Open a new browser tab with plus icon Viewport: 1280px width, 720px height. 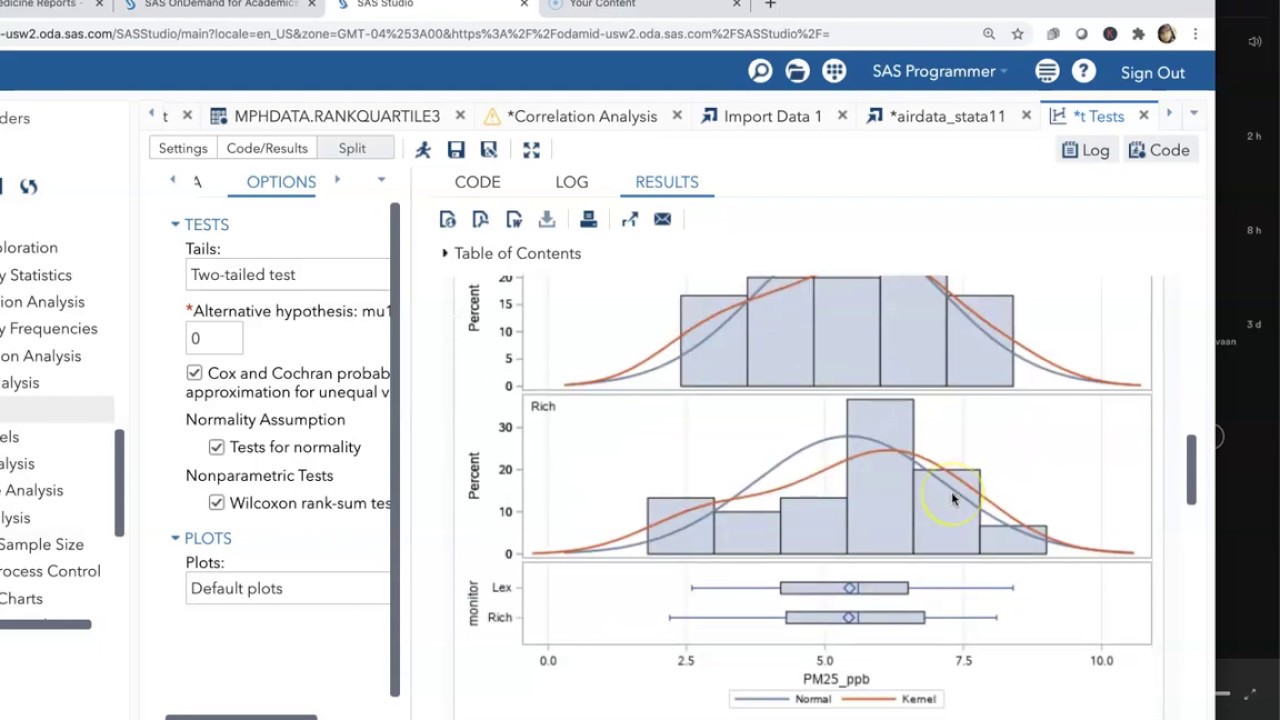coord(770,5)
